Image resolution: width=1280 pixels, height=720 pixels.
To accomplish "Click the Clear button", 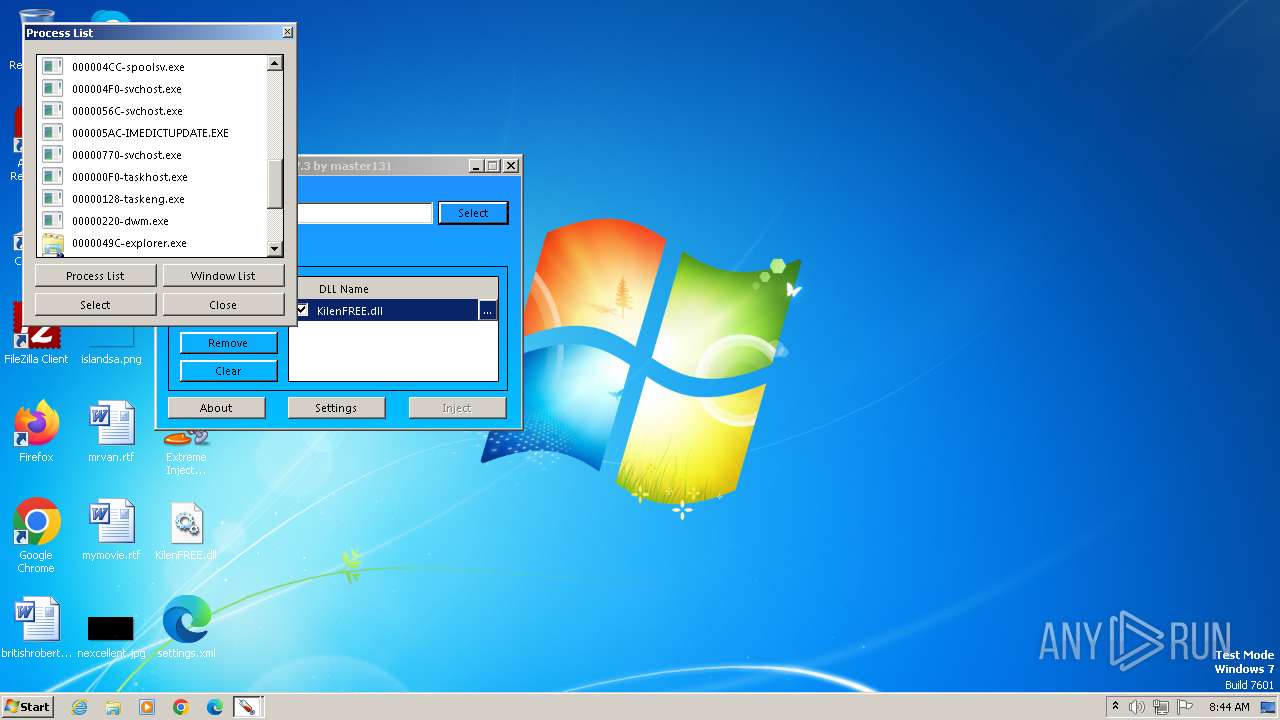I will tap(228, 371).
